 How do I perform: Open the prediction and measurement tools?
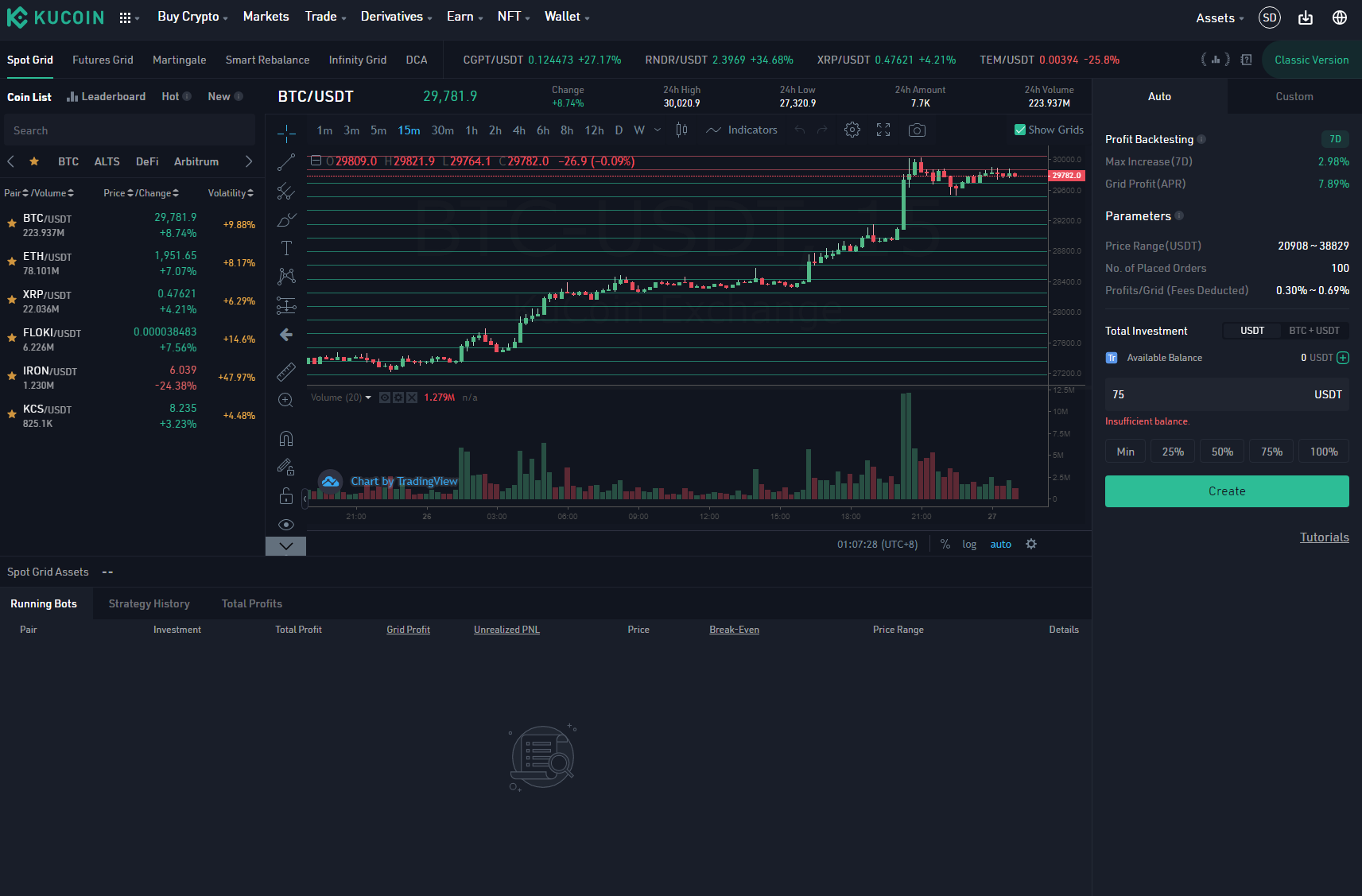click(286, 305)
